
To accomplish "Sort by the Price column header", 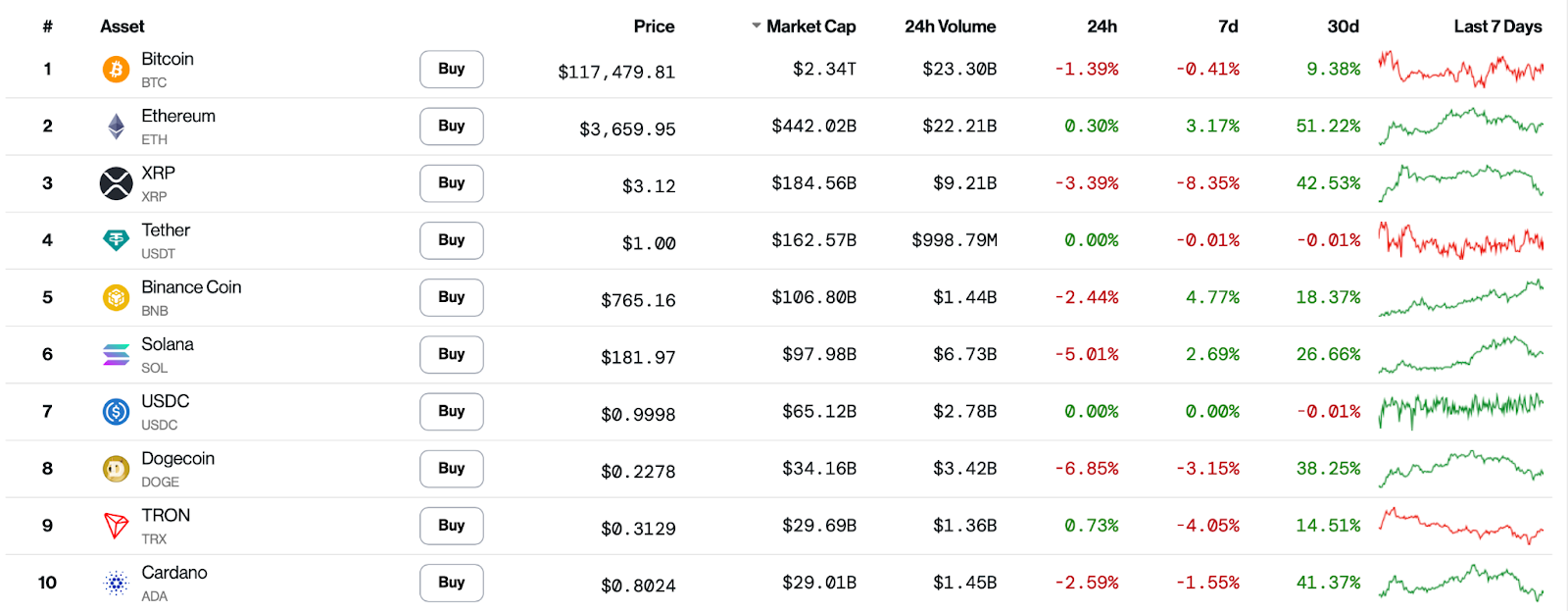I will tap(654, 26).
